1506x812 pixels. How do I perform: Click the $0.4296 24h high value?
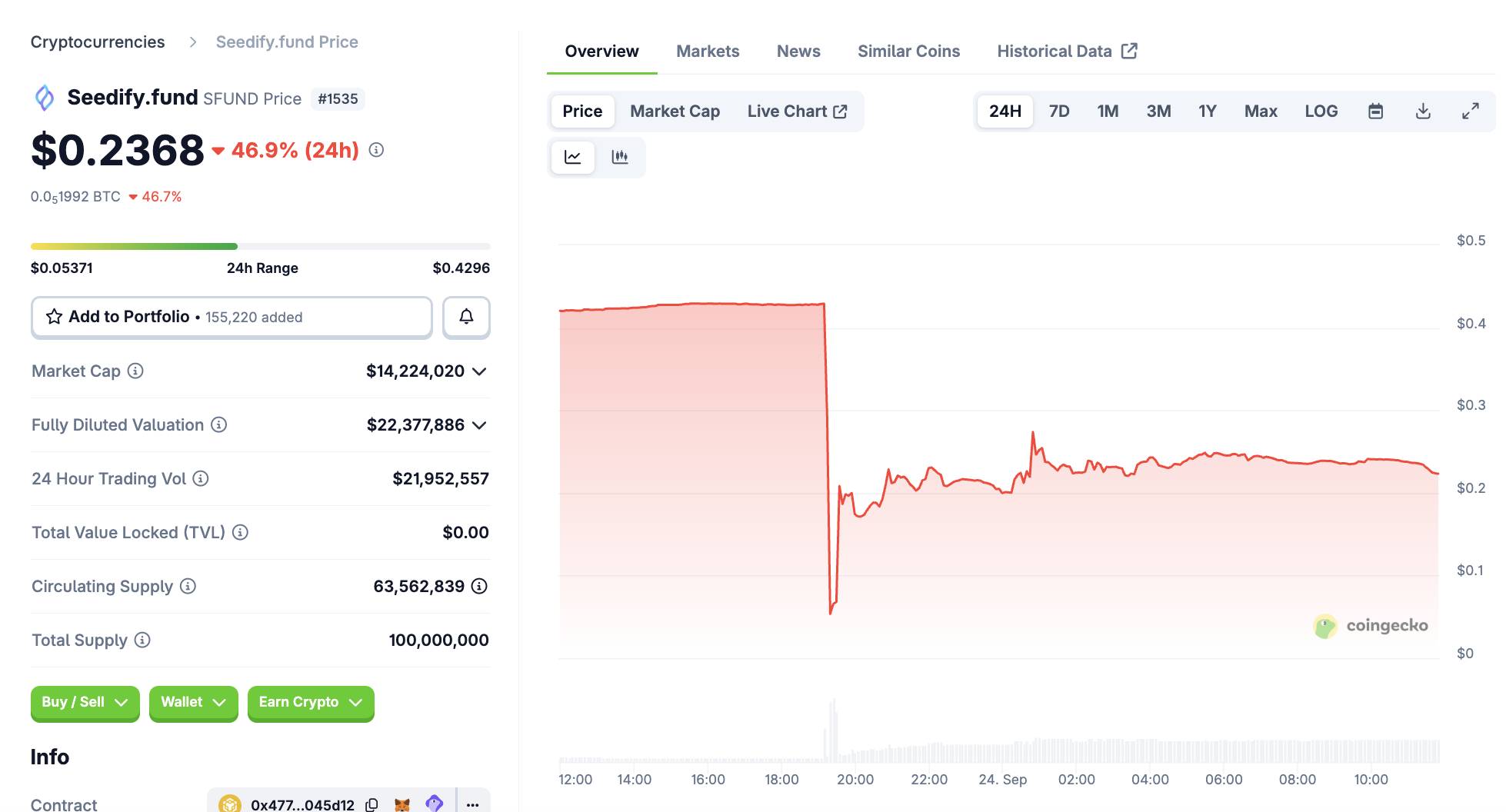[x=461, y=268]
